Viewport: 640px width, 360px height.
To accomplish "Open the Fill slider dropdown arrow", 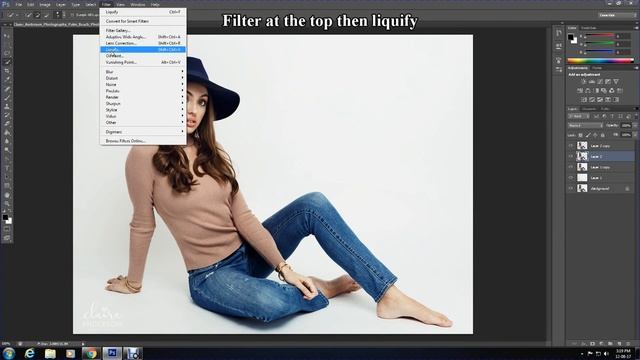I will point(635,135).
